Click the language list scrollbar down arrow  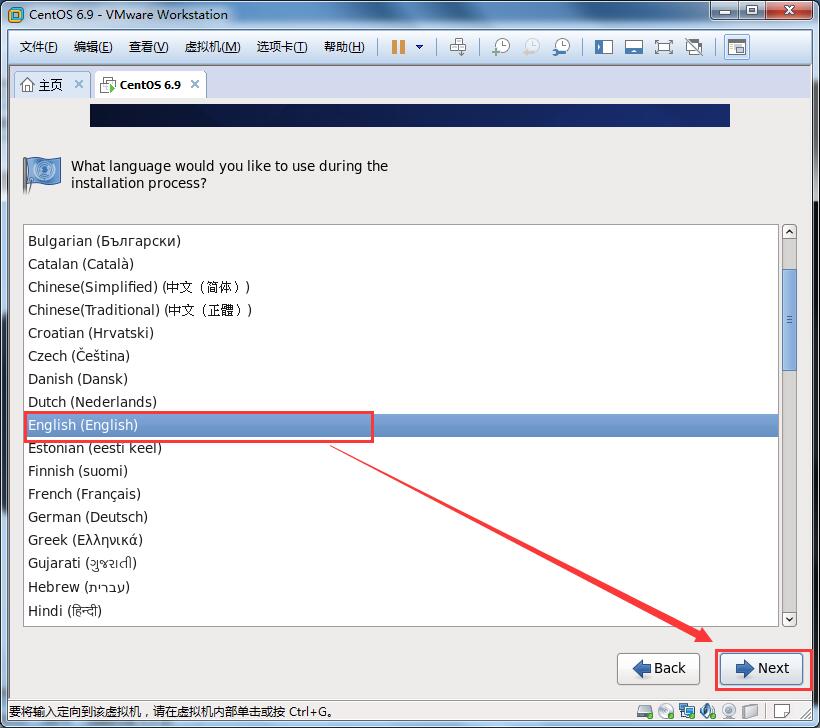click(789, 619)
